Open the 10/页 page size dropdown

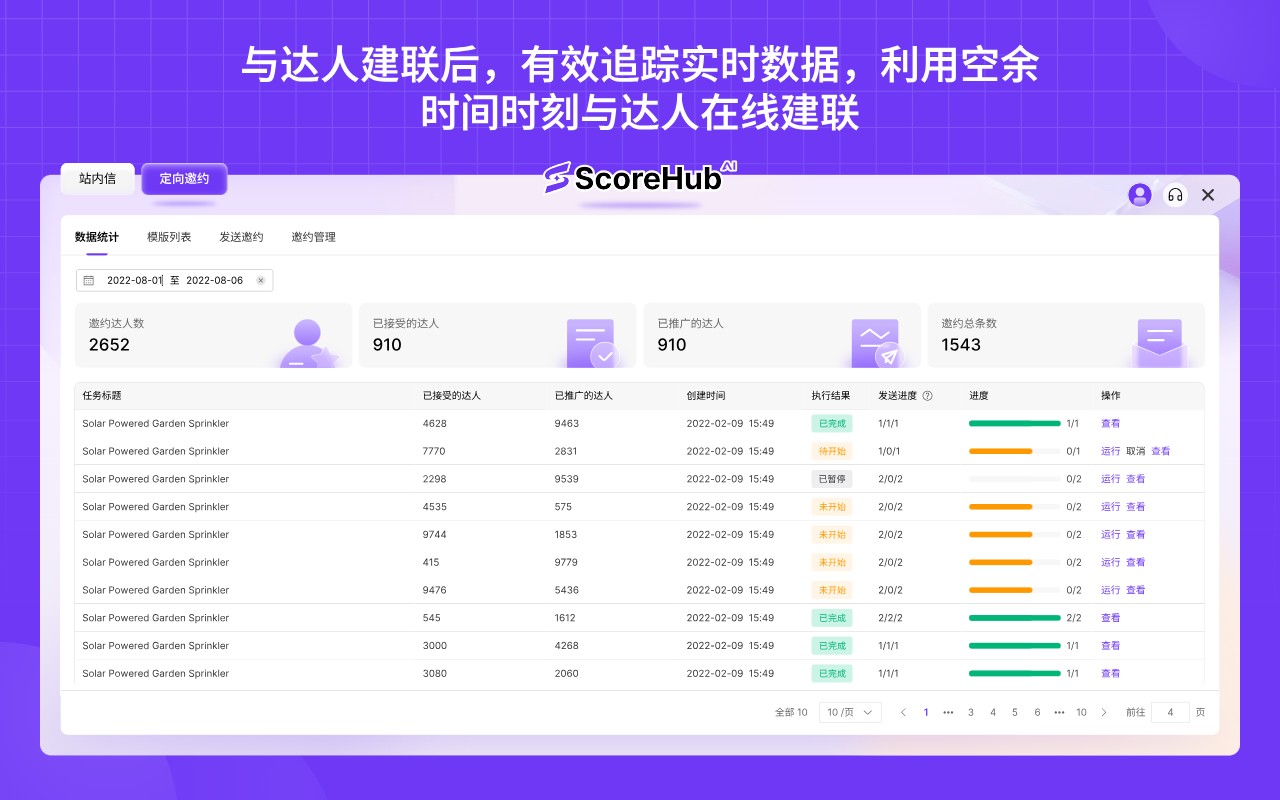(x=849, y=712)
